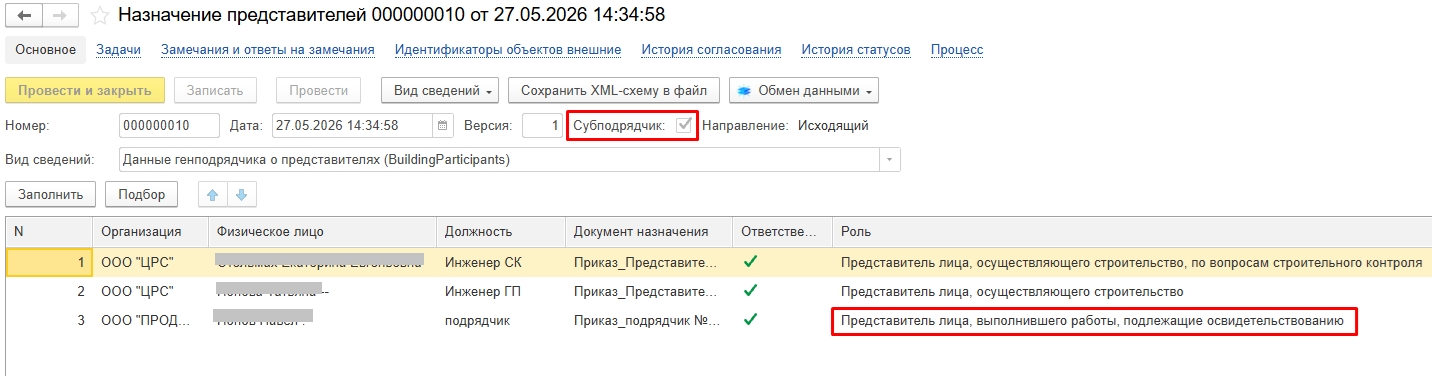Select Инженер ГП cell in row 2
The image size is (1432, 376).
point(500,291)
